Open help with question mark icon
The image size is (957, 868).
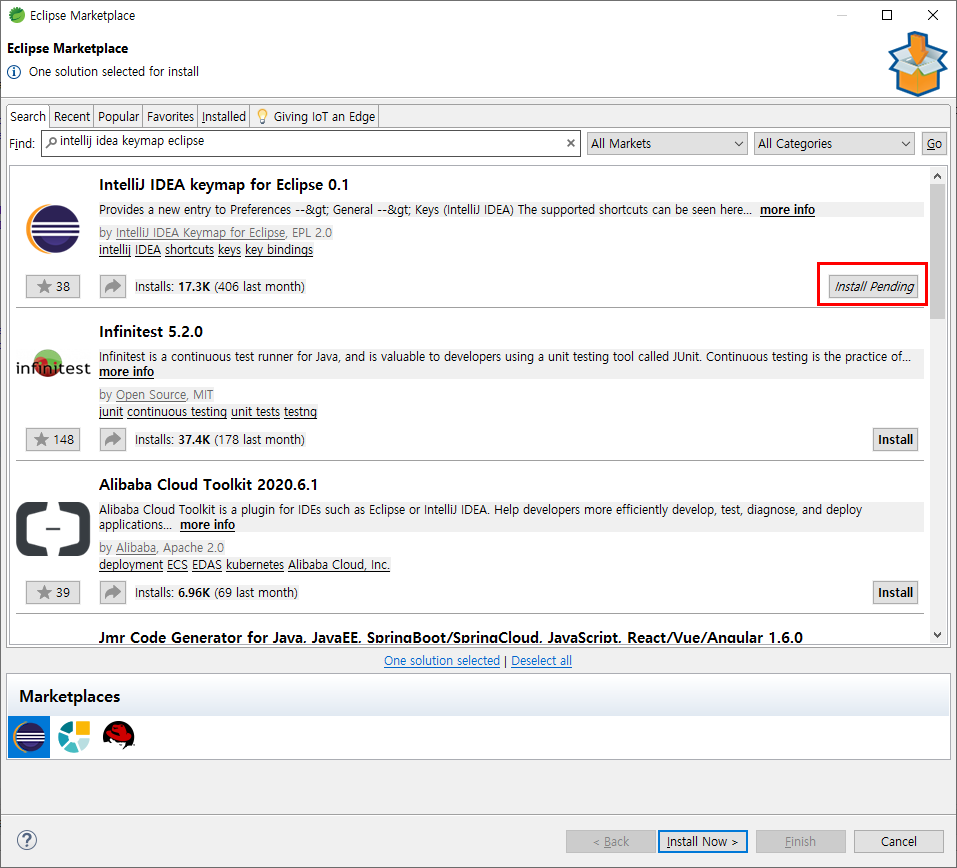click(27, 841)
